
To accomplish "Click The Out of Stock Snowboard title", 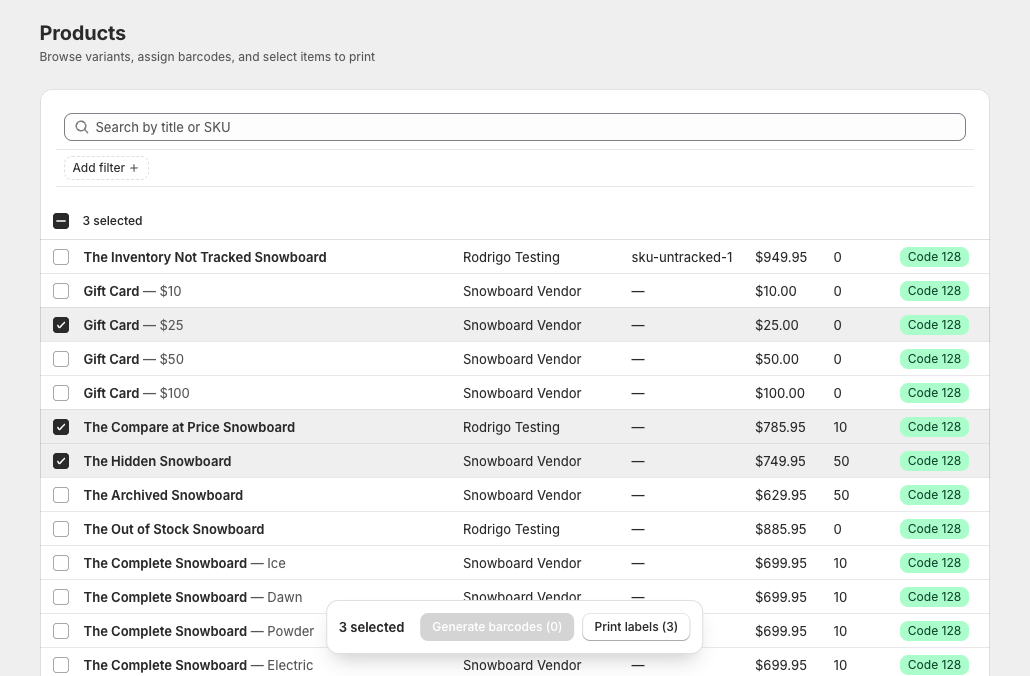I will click(173, 530).
